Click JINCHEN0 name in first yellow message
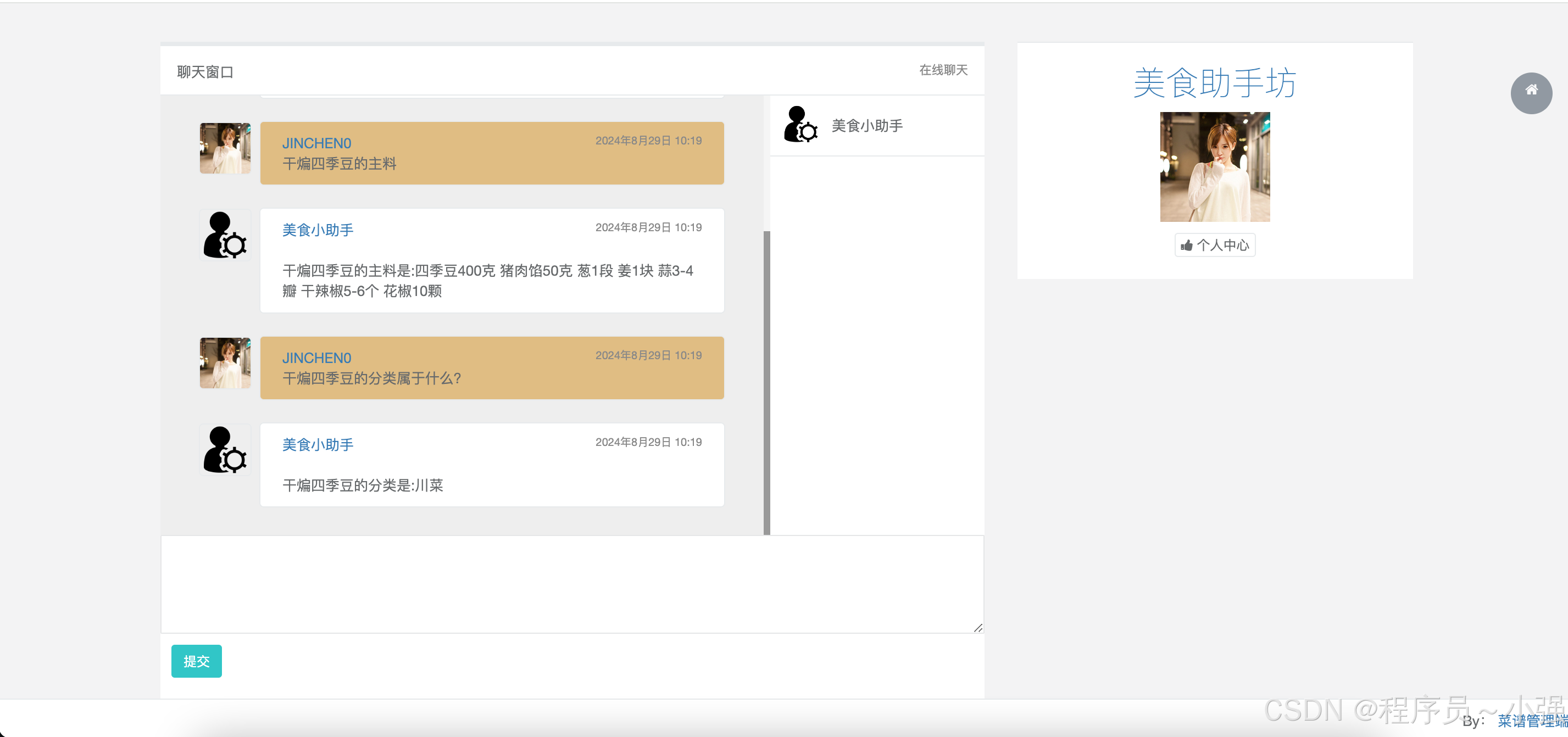1568x737 pixels. tap(316, 143)
